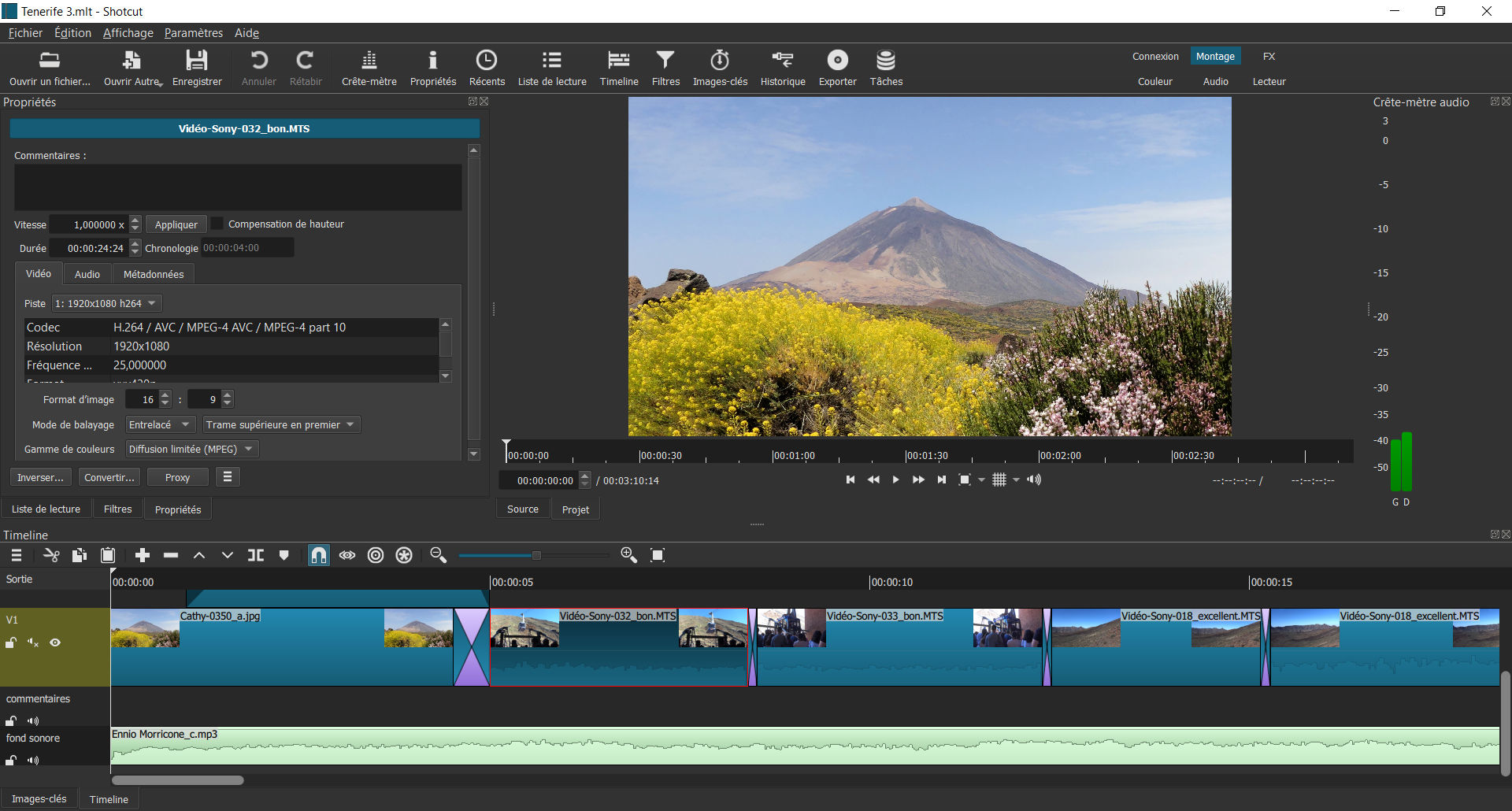The height and width of the screenshot is (811, 1512).
Task: Zoom timeline to fit
Action: (658, 555)
